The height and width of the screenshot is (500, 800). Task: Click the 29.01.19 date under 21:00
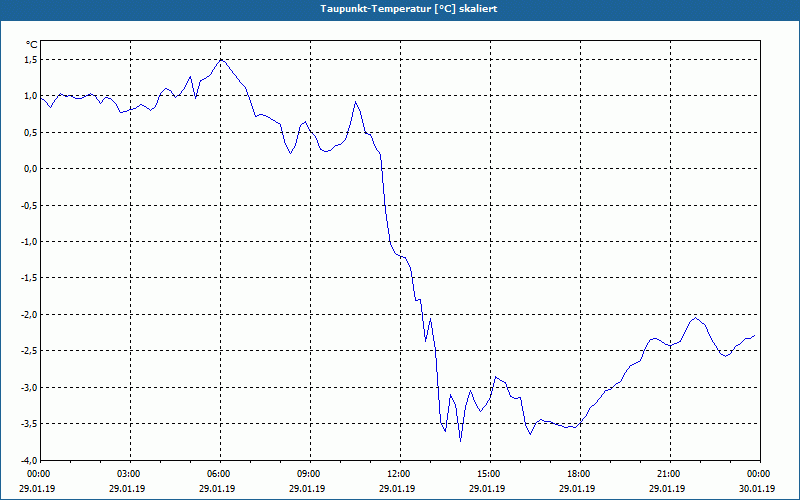point(667,488)
